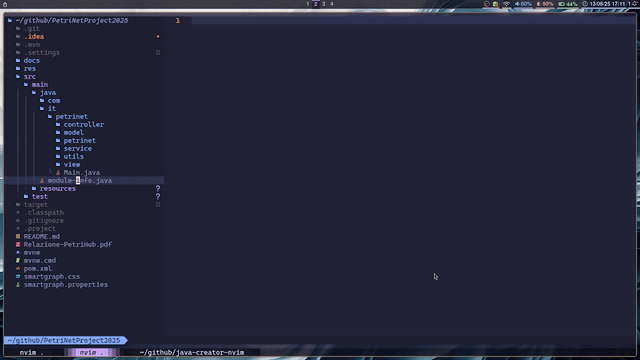
Task: Click the icon beside .project
Action: pyautogui.click(x=18, y=229)
